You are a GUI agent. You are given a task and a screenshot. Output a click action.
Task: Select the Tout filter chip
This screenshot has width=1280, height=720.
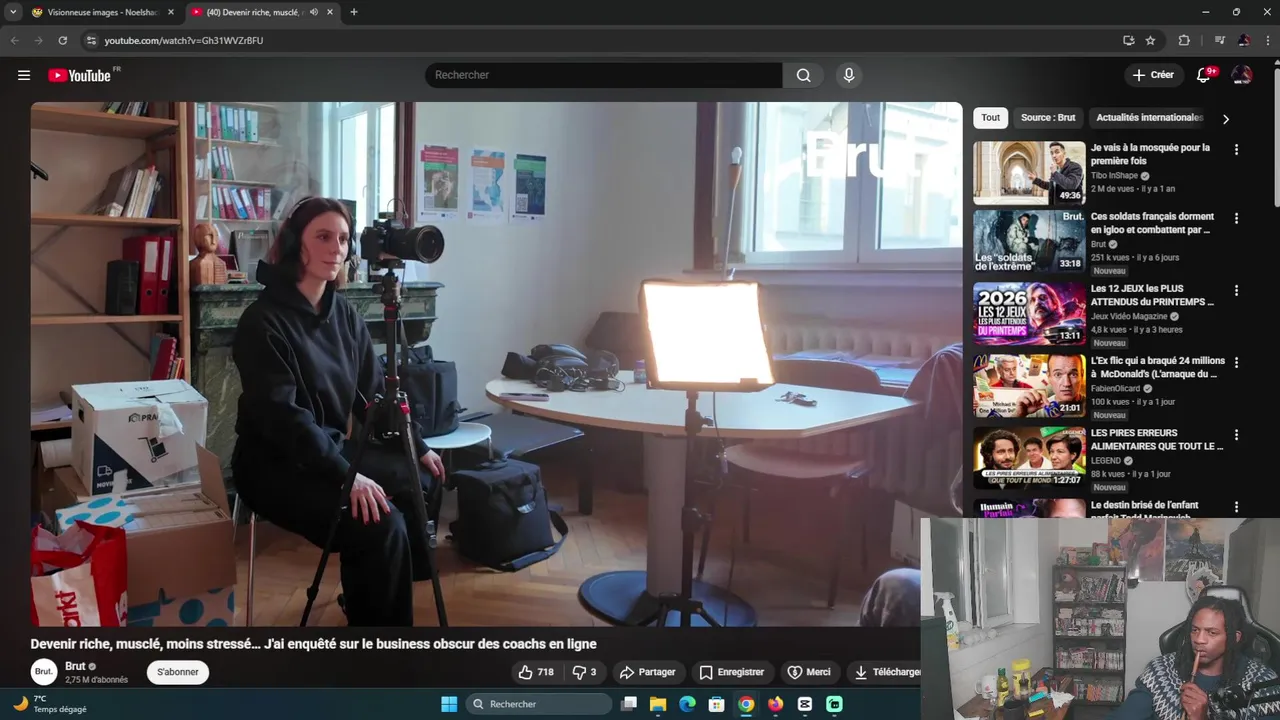click(x=990, y=117)
